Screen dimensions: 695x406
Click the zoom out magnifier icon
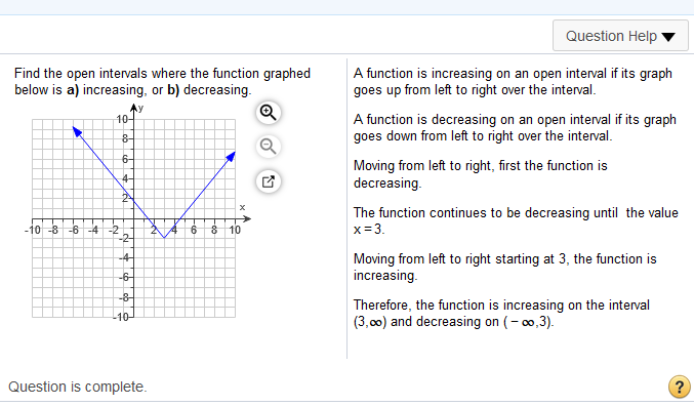(268, 146)
